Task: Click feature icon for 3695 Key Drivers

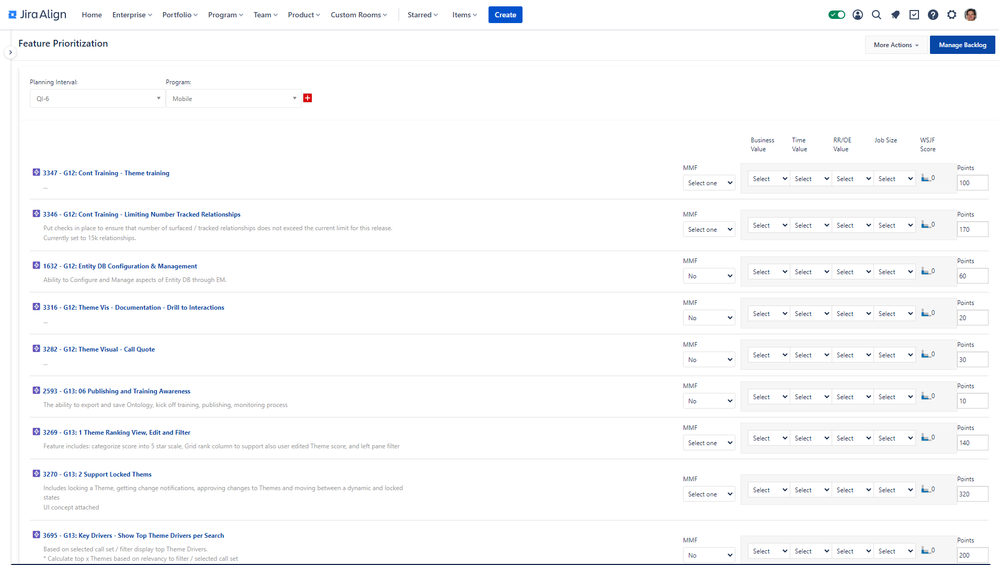Action: click(36, 534)
